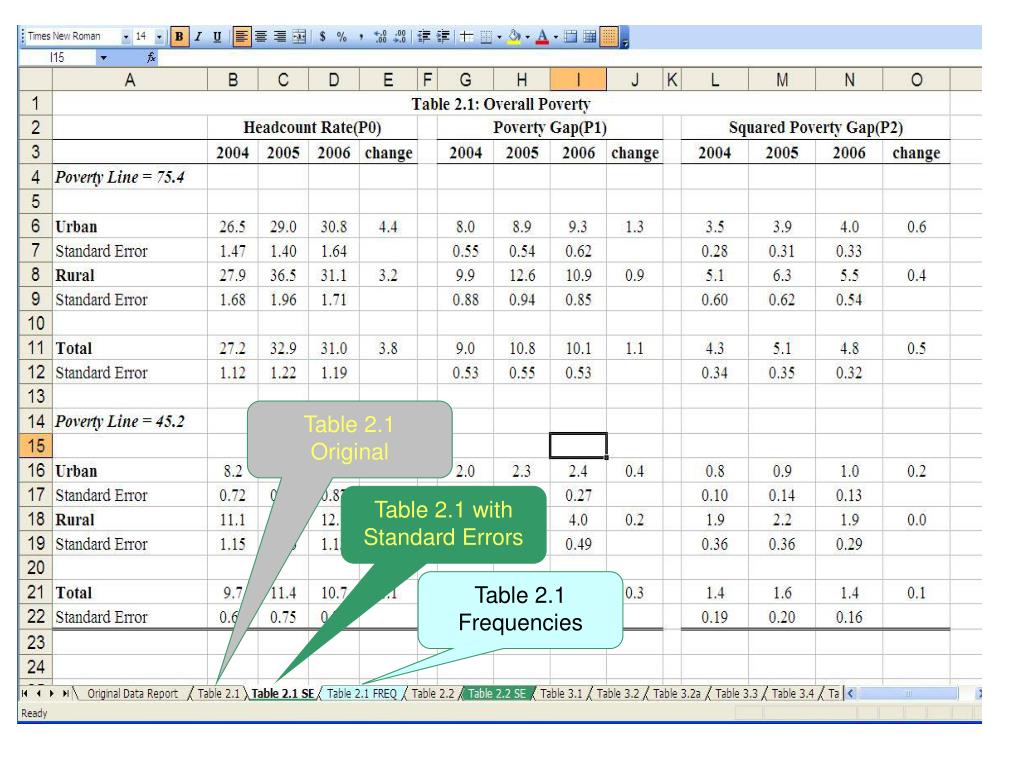This screenshot has height=768, width=1024.
Task: Open Toolbar Options at toolbar end
Action: [x=624, y=38]
